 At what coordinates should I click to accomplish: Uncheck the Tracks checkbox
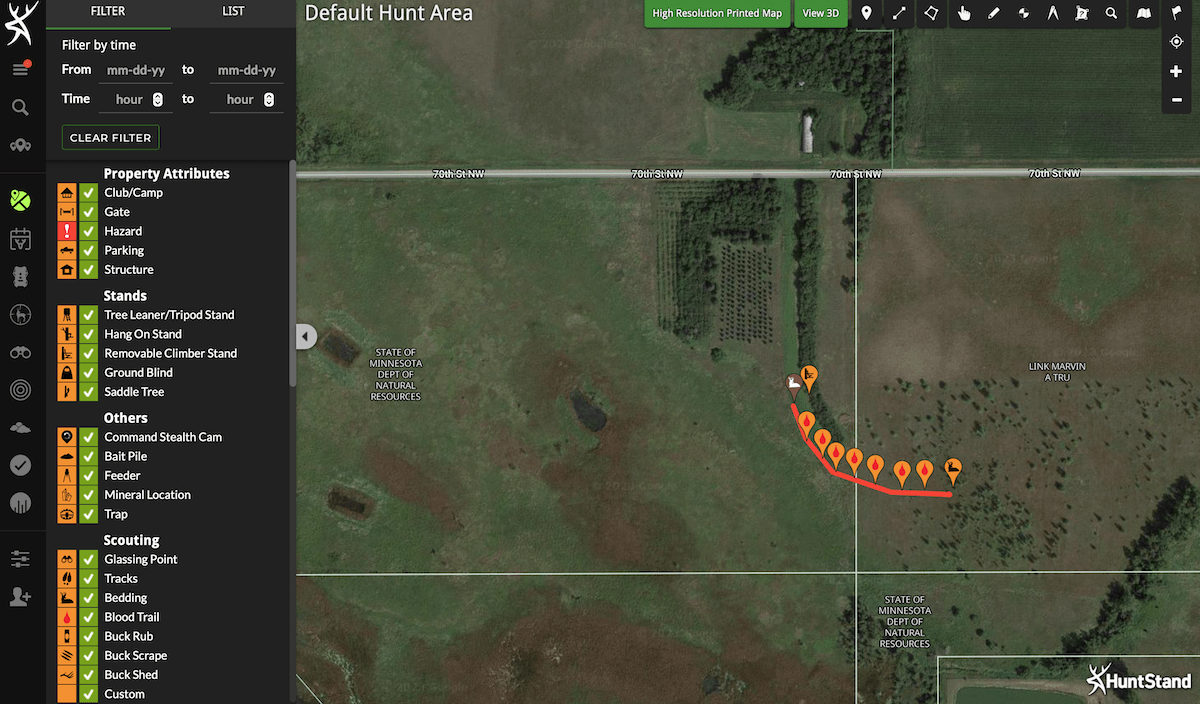pos(88,579)
